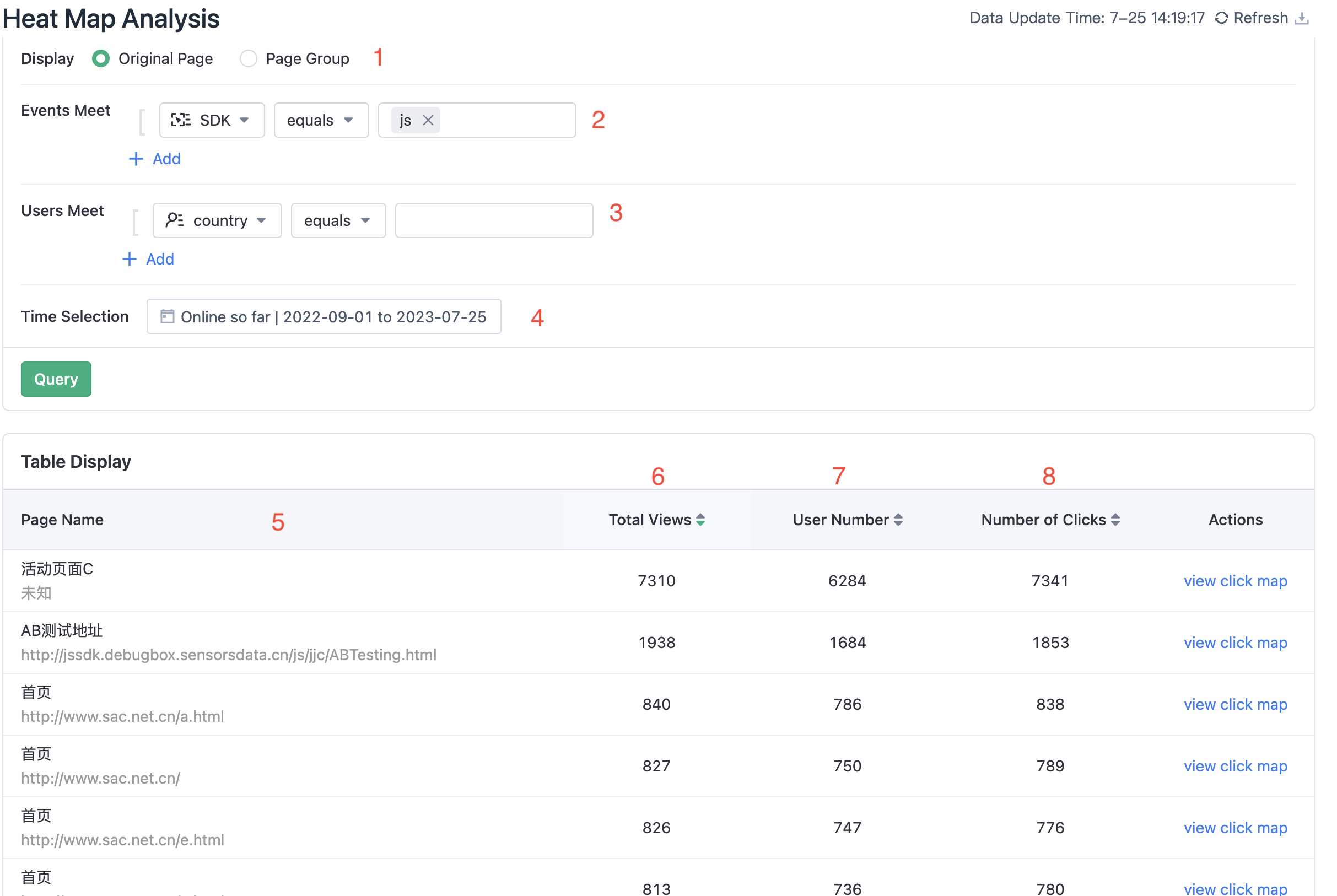Viewport: 1337px width, 896px height.
Task: View click map for 活动页面C
Action: (x=1234, y=581)
